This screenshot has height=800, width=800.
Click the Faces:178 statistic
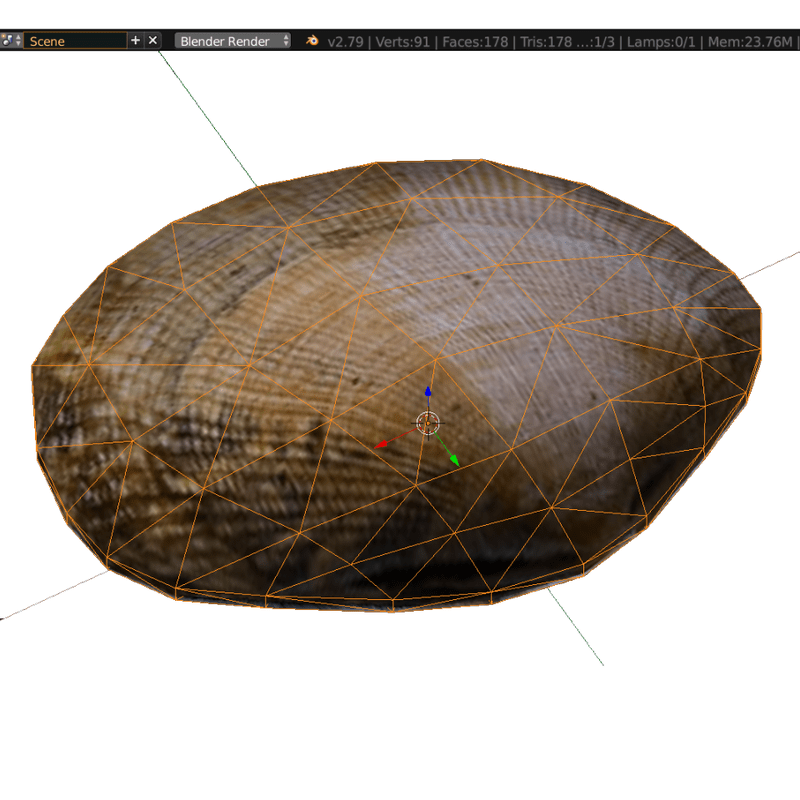point(478,42)
